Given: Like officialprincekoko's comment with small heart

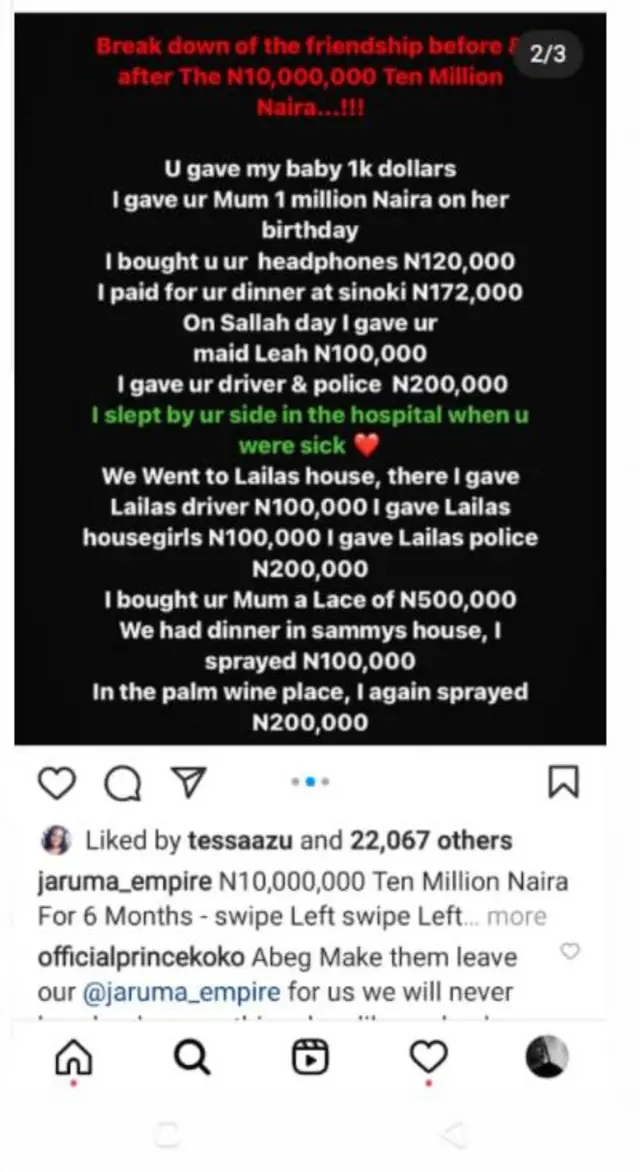Looking at the screenshot, I should point(570,951).
